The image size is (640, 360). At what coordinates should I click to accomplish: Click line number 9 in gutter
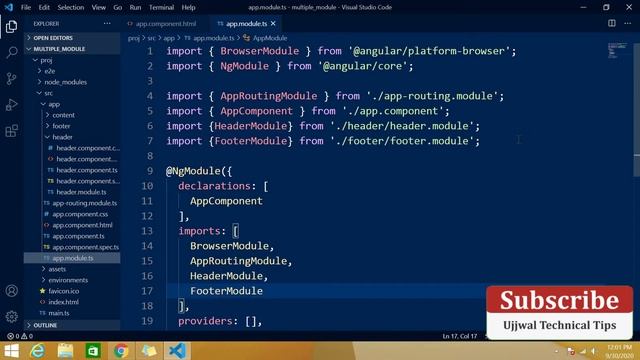point(150,171)
